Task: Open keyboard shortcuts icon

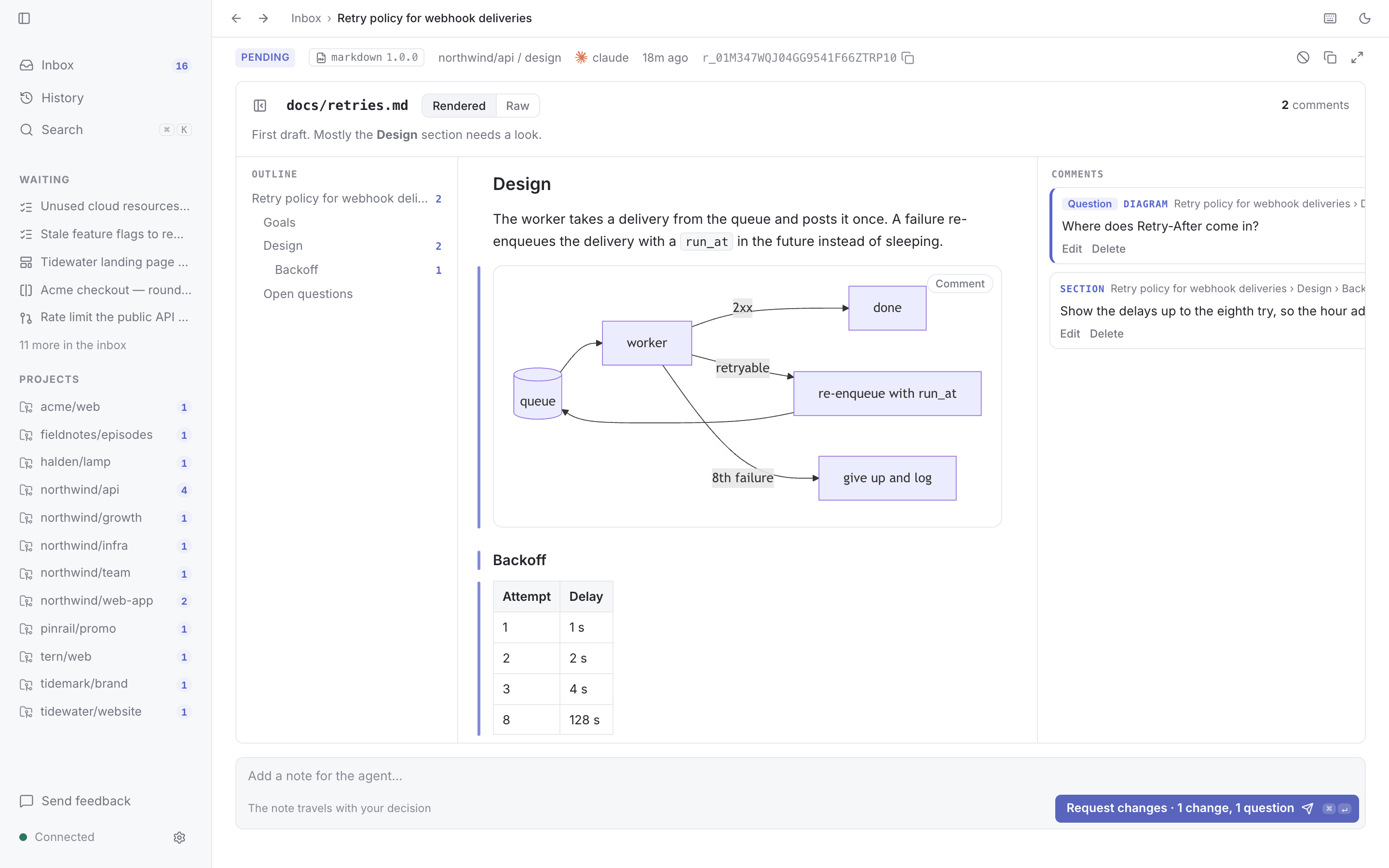Action: (1330, 18)
